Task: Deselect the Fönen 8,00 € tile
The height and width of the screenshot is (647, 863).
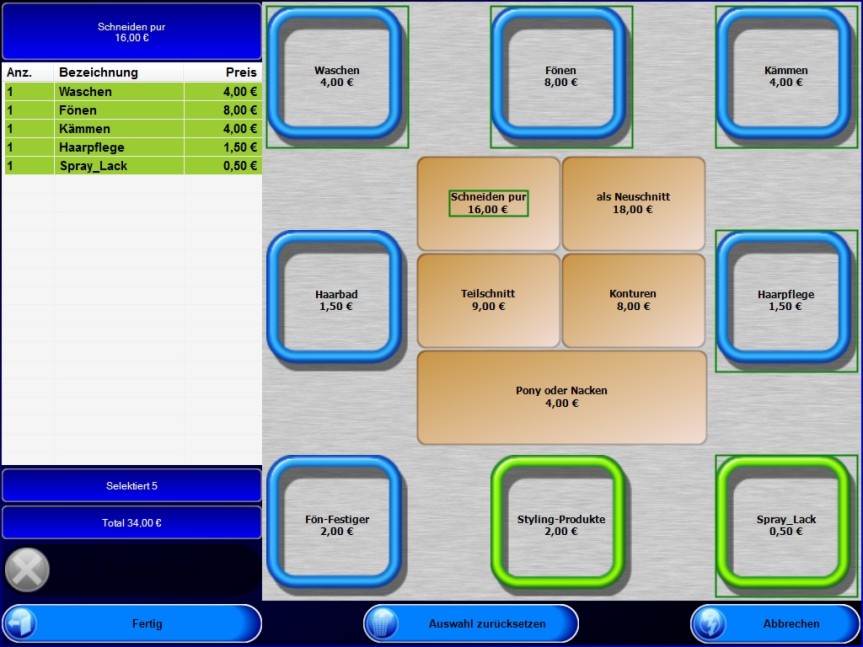Action: click(x=561, y=76)
